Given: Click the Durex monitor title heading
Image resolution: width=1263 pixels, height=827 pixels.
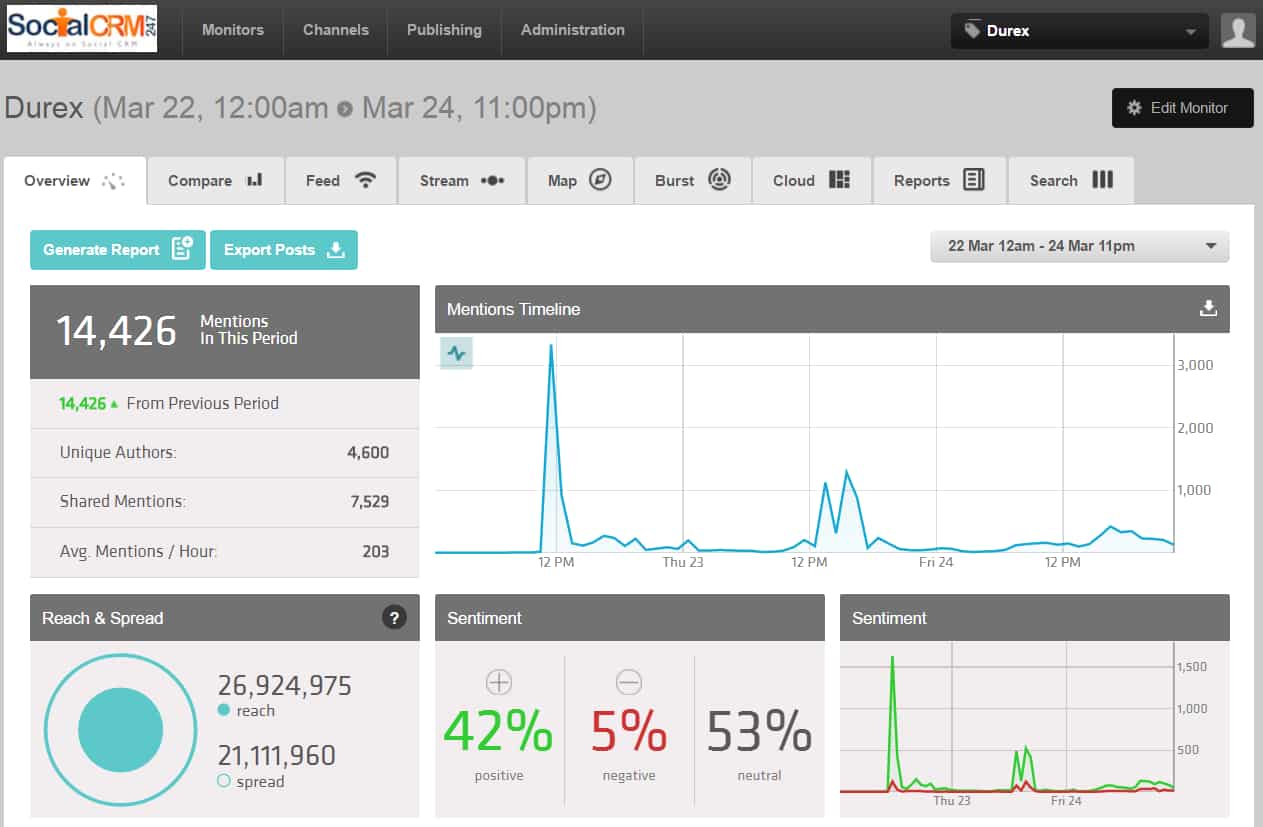Looking at the screenshot, I should [x=44, y=108].
